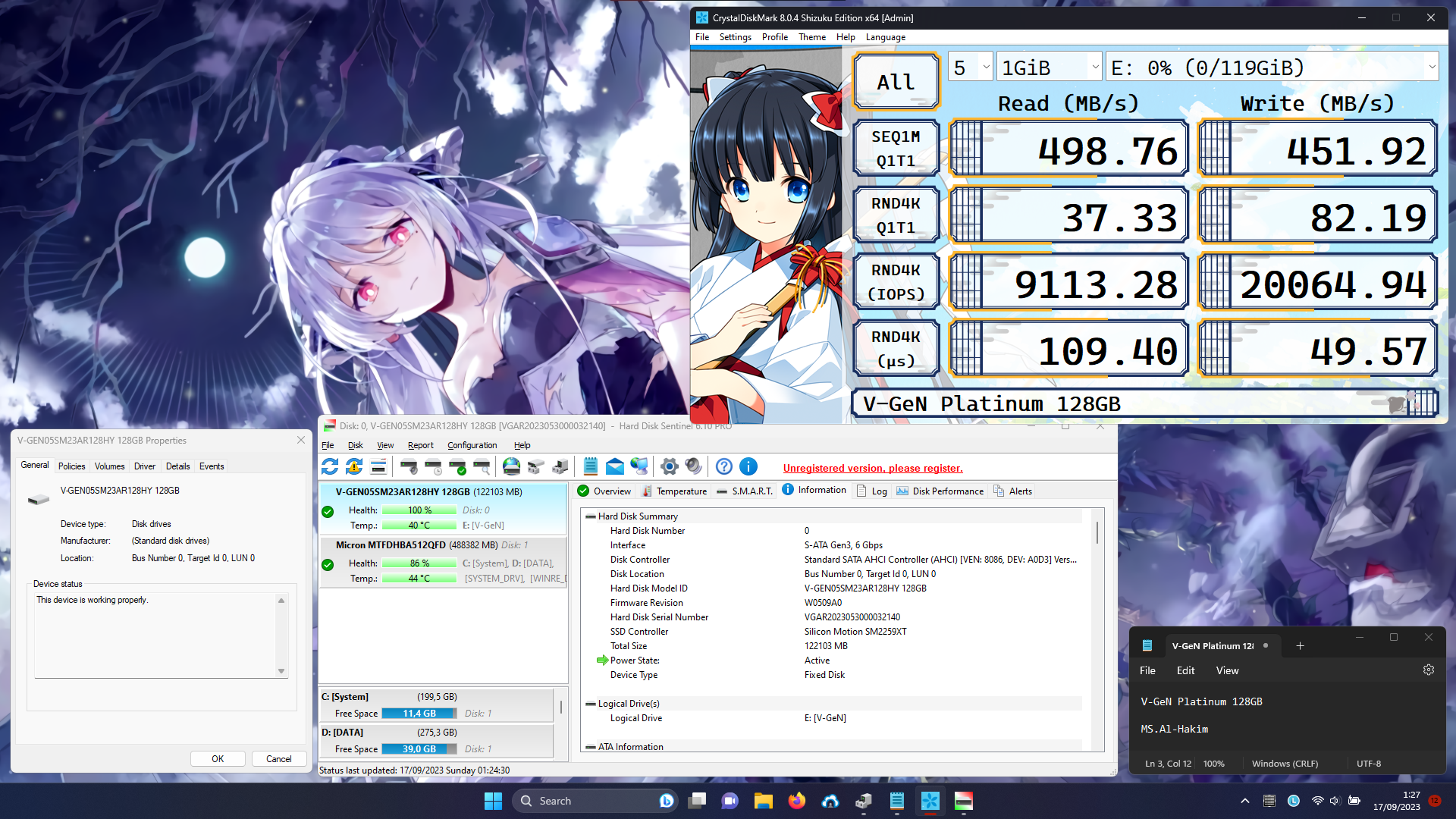This screenshot has height=819, width=1456.
Task: Collapse the ATA Information section
Action: point(591,747)
